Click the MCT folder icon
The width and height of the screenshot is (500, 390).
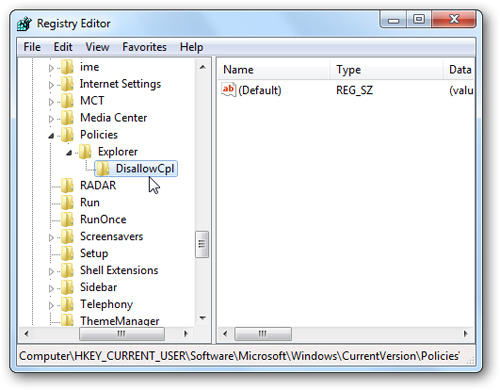click(x=67, y=101)
